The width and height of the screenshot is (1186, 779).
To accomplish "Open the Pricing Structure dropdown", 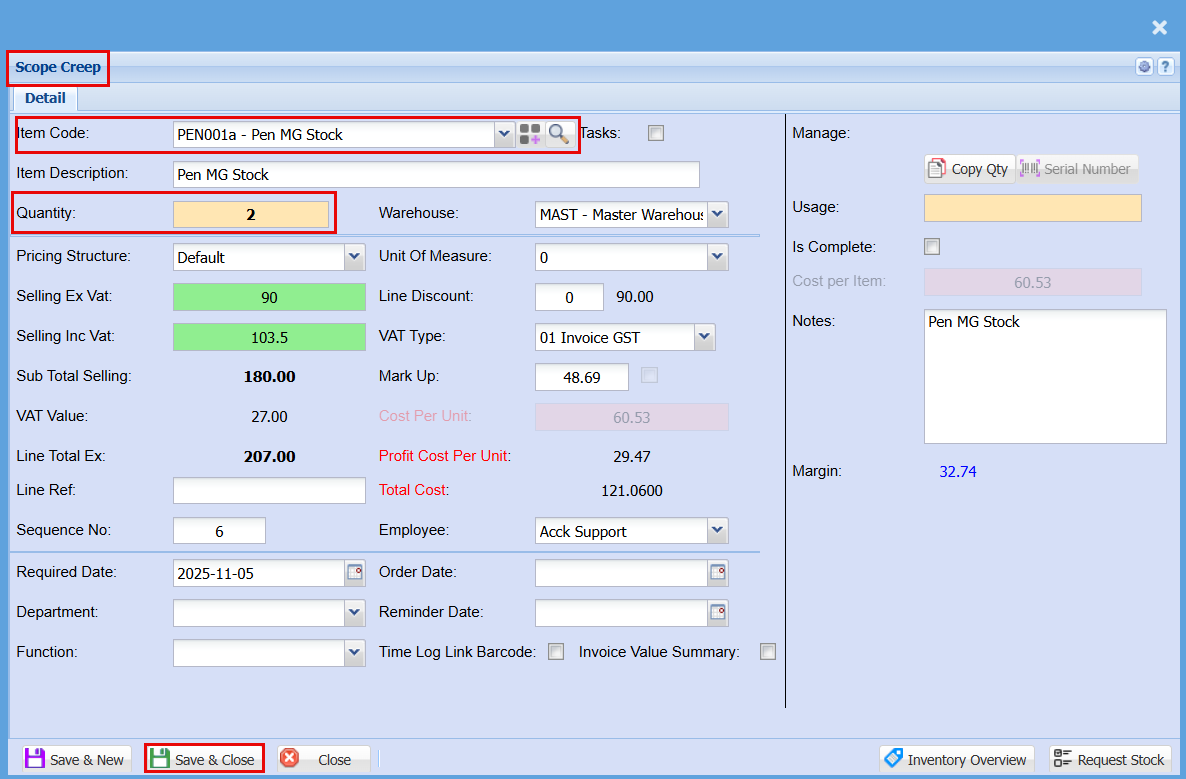I will (x=355, y=257).
